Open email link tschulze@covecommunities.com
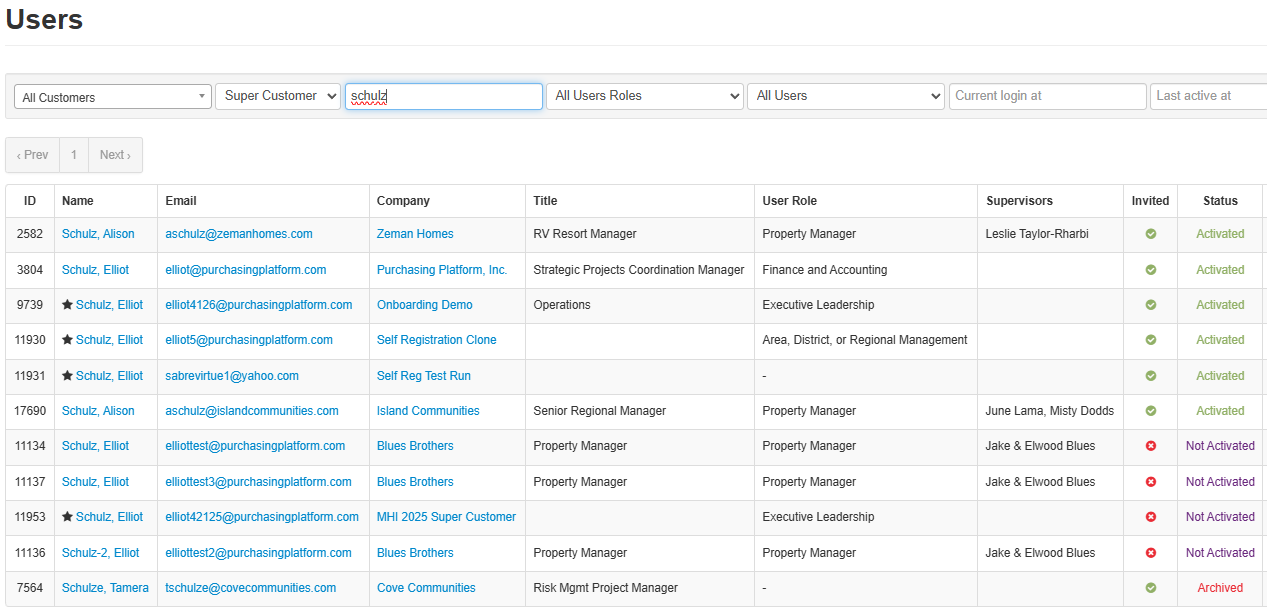Viewport: 1267px width, 616px height. tap(250, 588)
